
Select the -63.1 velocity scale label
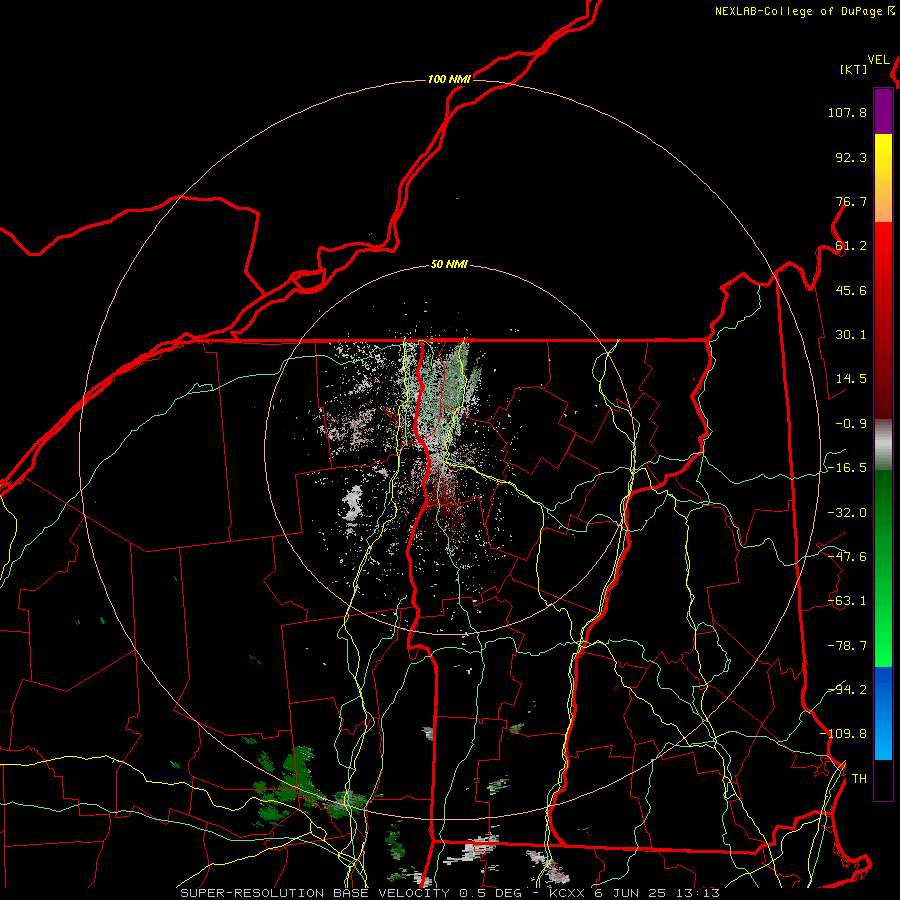tap(847, 601)
